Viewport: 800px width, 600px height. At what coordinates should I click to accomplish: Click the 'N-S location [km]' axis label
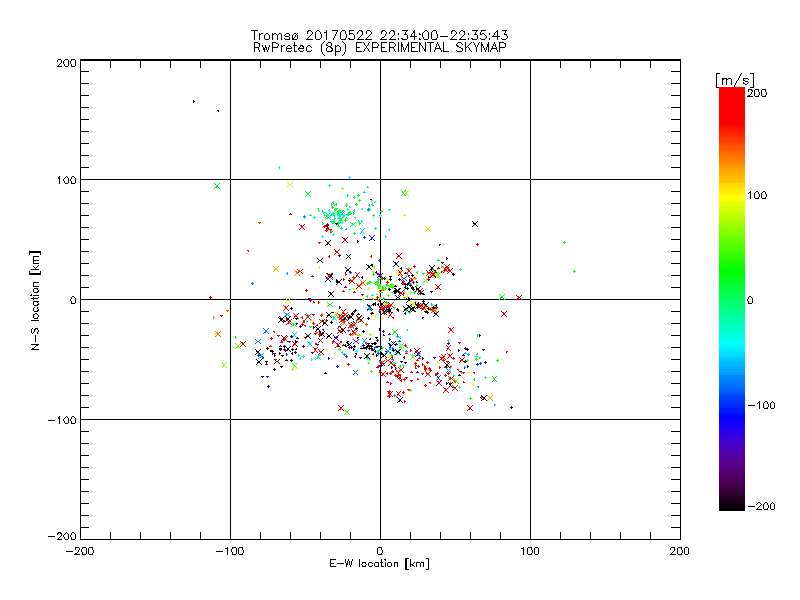point(35,300)
